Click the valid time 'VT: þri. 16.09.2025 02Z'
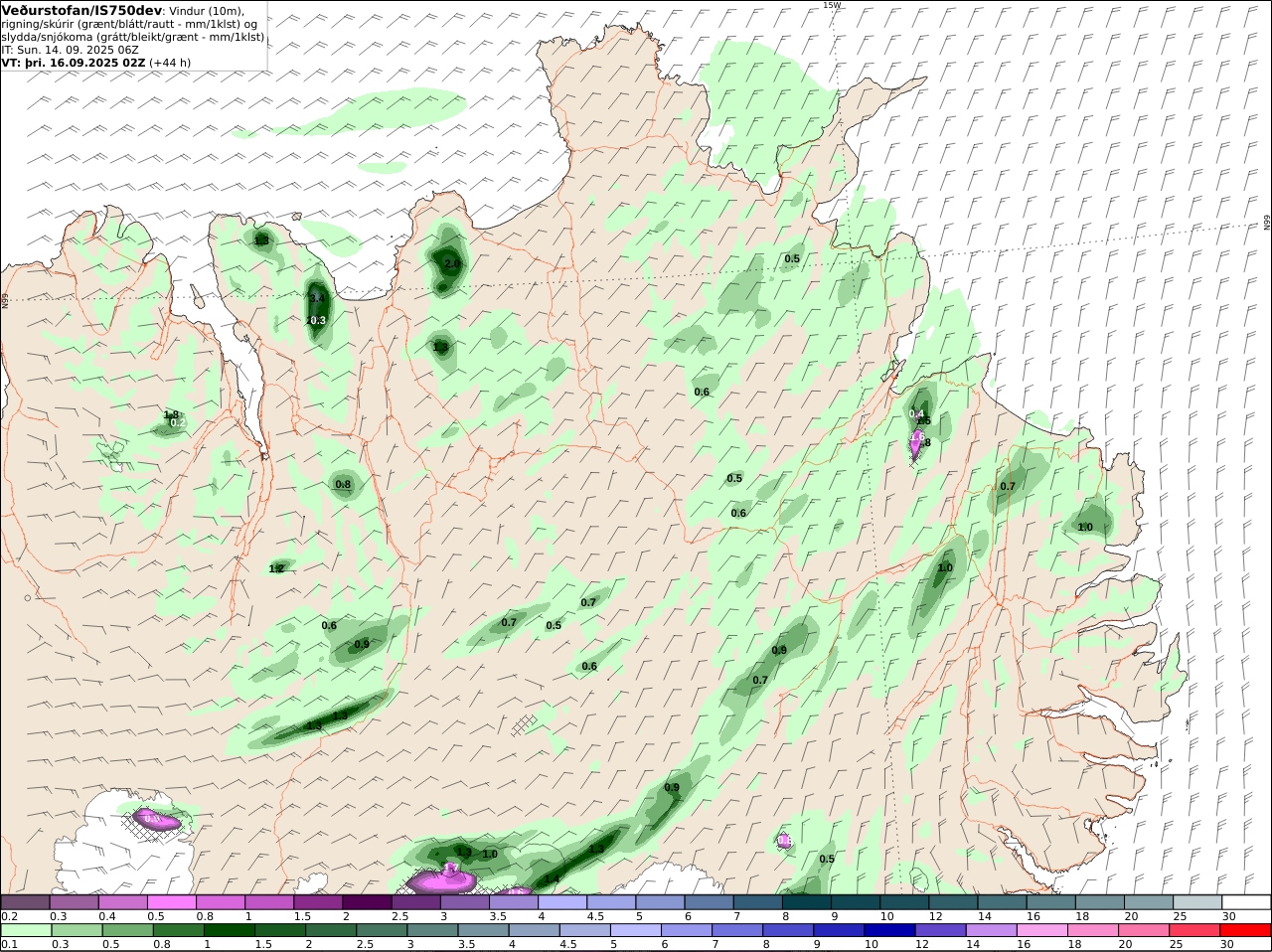The height and width of the screenshot is (952, 1272). coord(74,63)
